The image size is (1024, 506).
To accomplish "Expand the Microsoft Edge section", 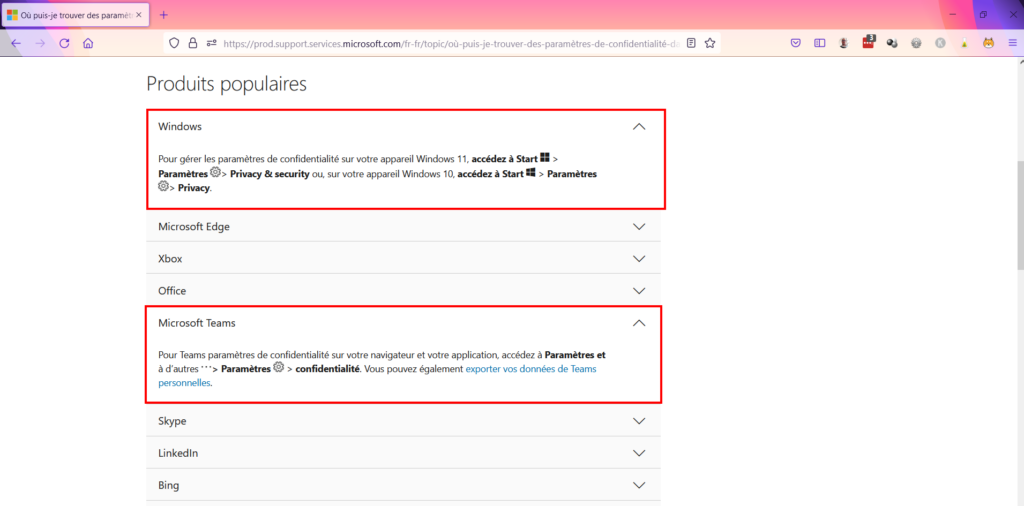I will tap(403, 227).
